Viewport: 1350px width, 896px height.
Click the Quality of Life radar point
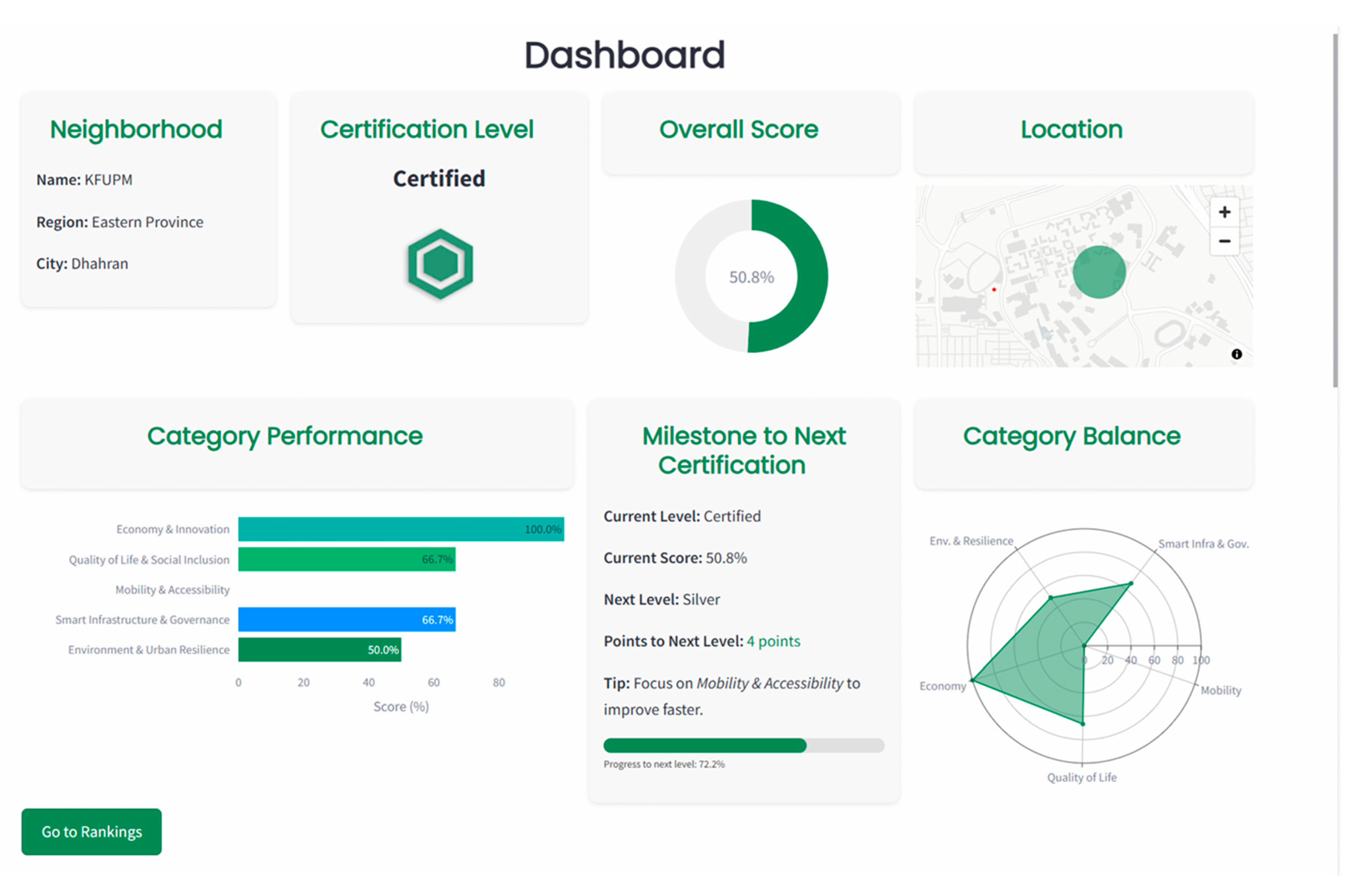click(1082, 724)
